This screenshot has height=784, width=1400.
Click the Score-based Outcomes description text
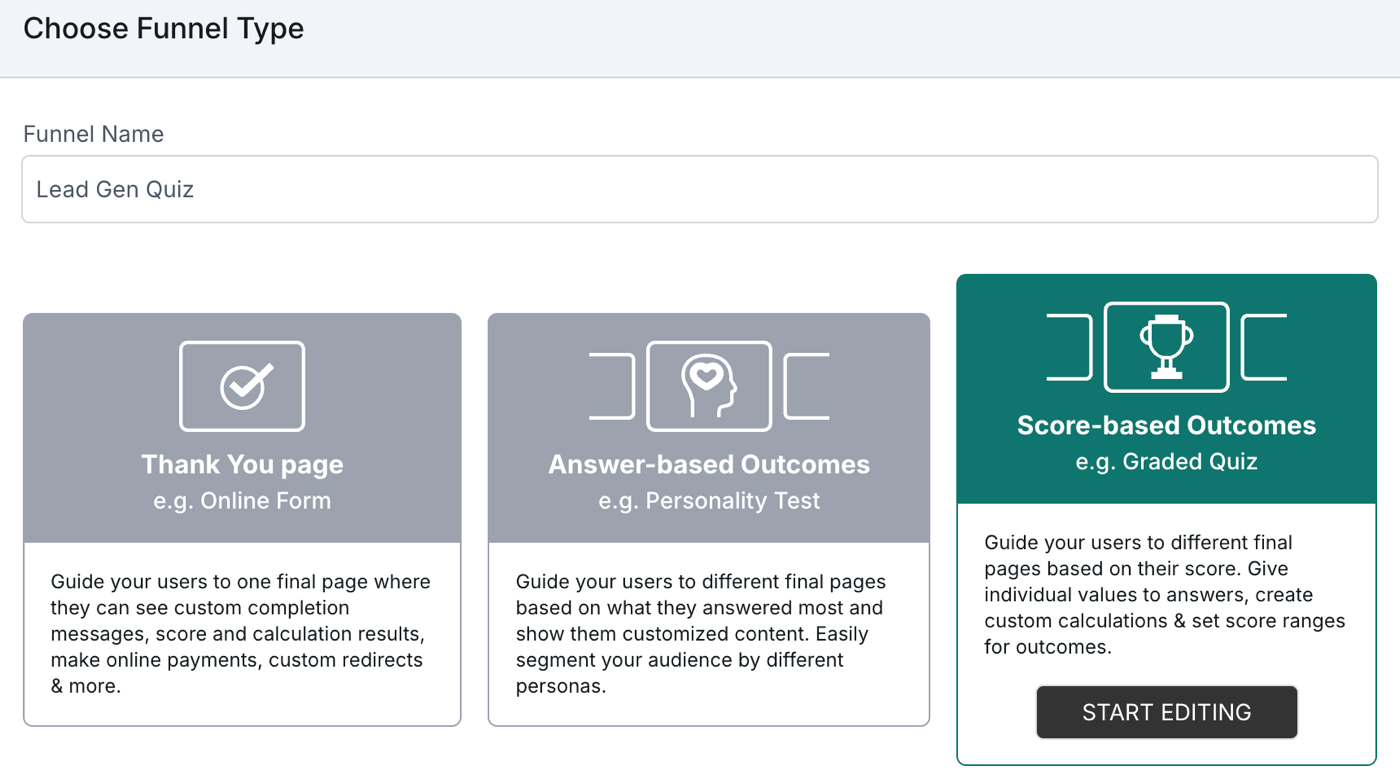point(1165,594)
